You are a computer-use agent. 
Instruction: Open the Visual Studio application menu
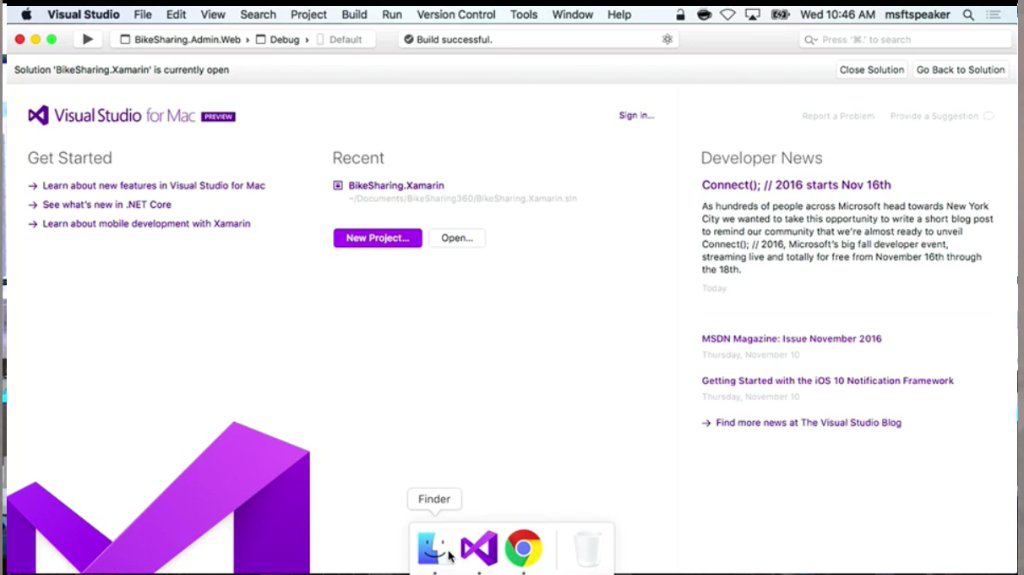tap(83, 14)
